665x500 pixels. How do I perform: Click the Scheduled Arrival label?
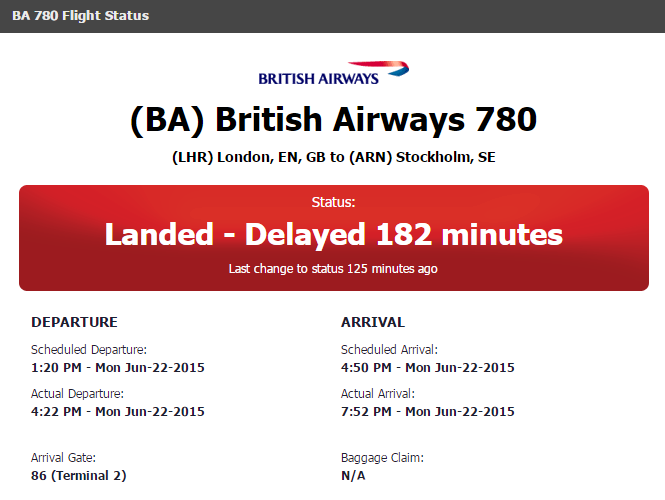click(390, 350)
